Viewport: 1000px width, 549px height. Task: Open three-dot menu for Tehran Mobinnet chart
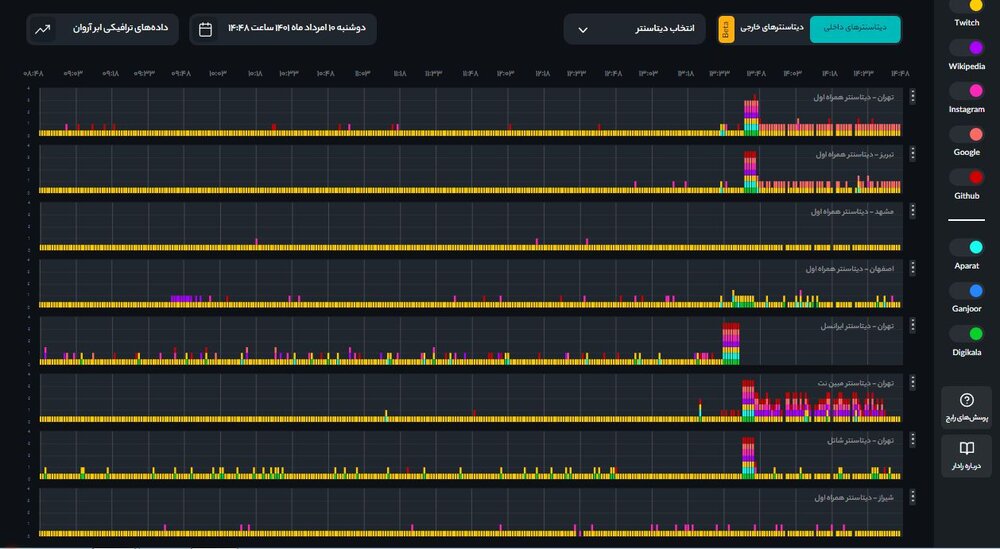(x=911, y=383)
